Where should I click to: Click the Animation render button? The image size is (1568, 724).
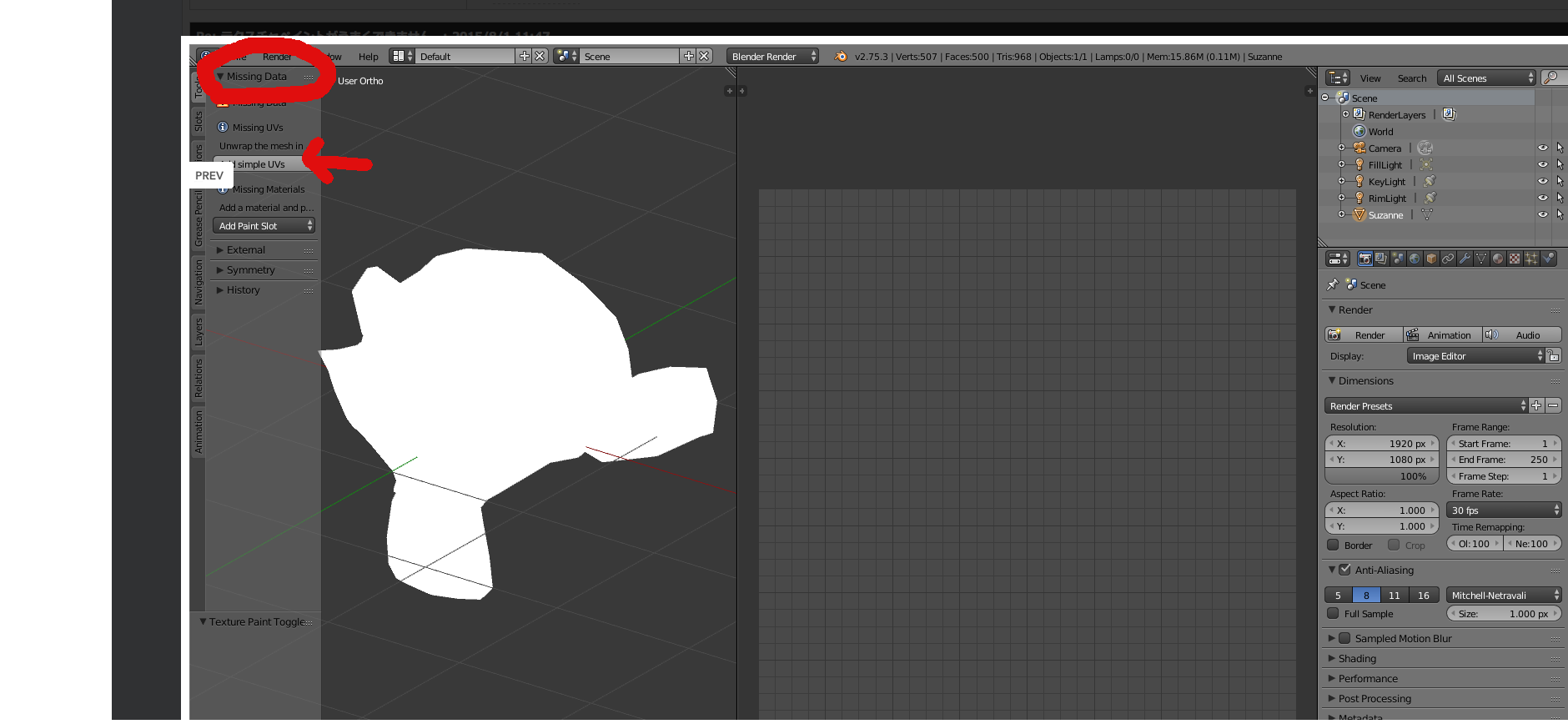[x=1443, y=334]
